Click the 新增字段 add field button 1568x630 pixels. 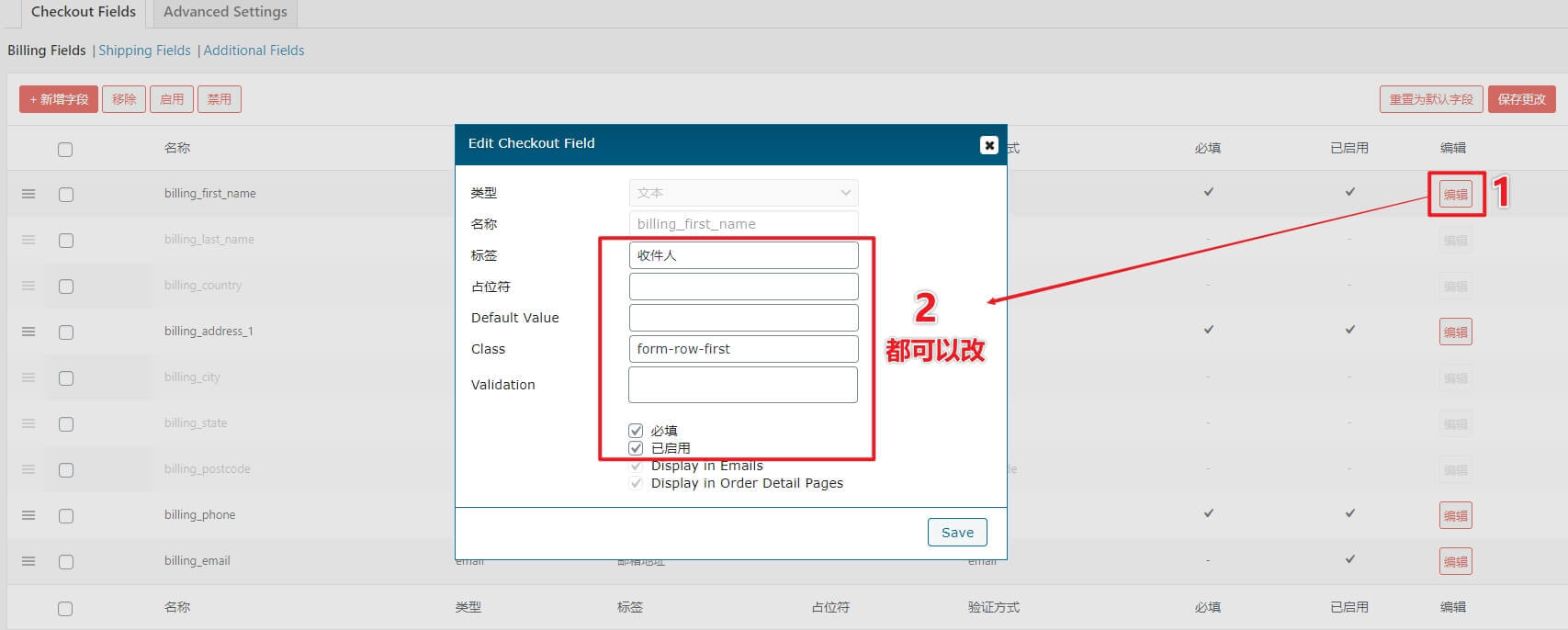pyautogui.click(x=59, y=99)
